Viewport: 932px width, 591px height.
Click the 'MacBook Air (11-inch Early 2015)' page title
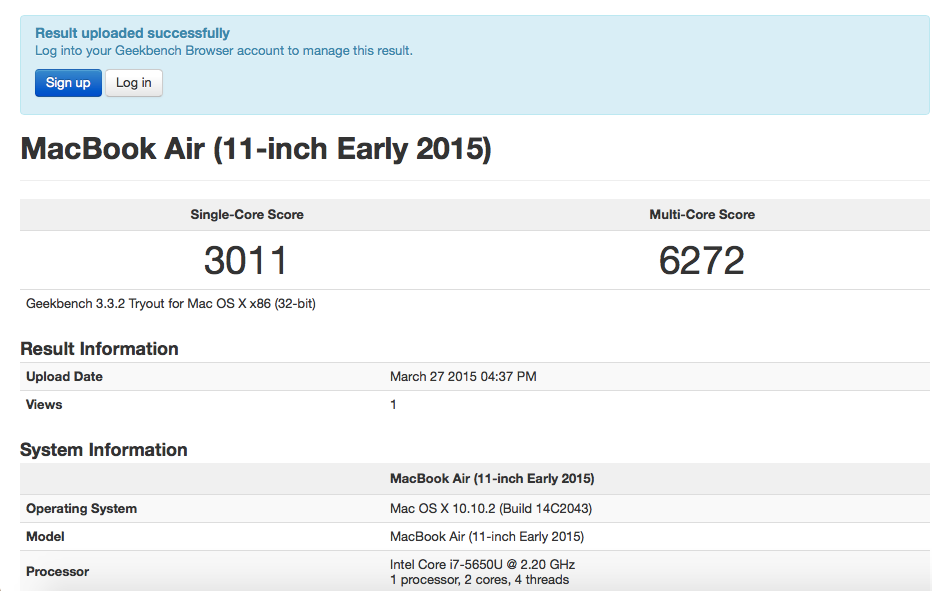[x=256, y=149]
